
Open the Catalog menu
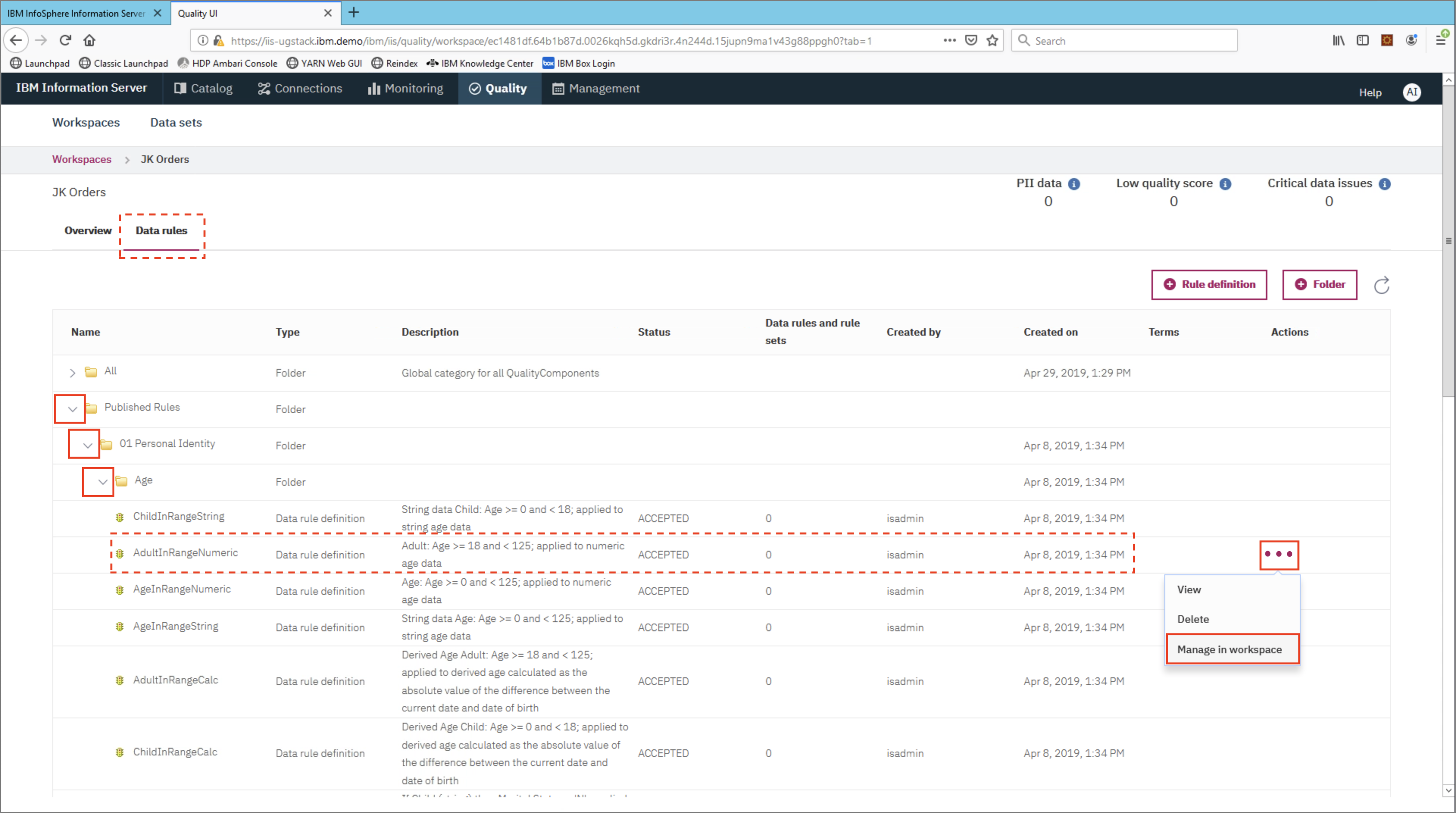tap(203, 88)
